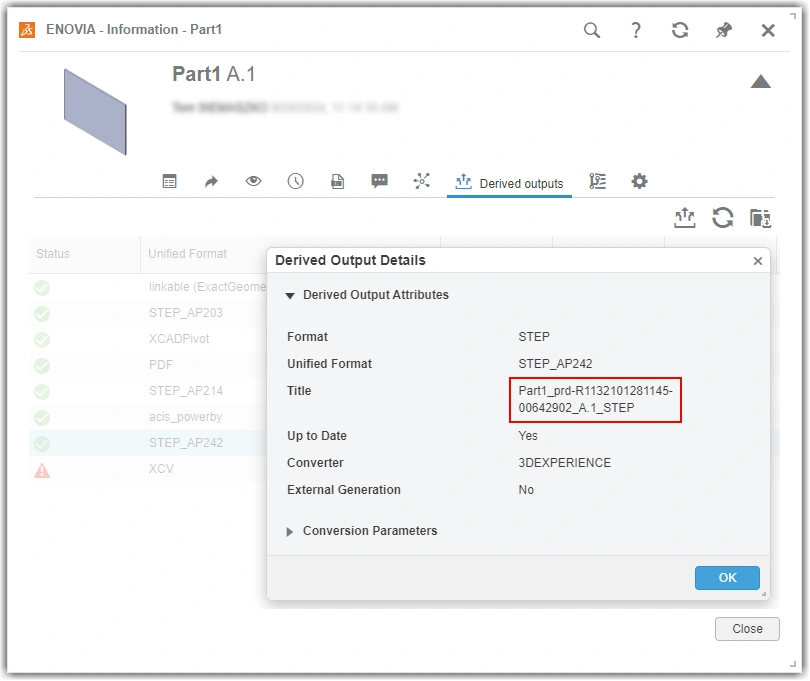Open the properties table tab icon
This screenshot has height=681, width=810.
click(169, 181)
